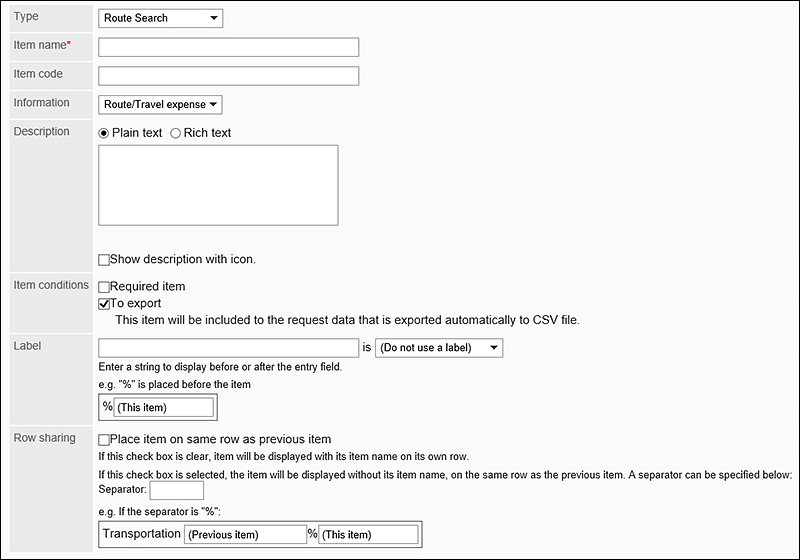
Task: Click the Label text input field
Action: click(229, 348)
